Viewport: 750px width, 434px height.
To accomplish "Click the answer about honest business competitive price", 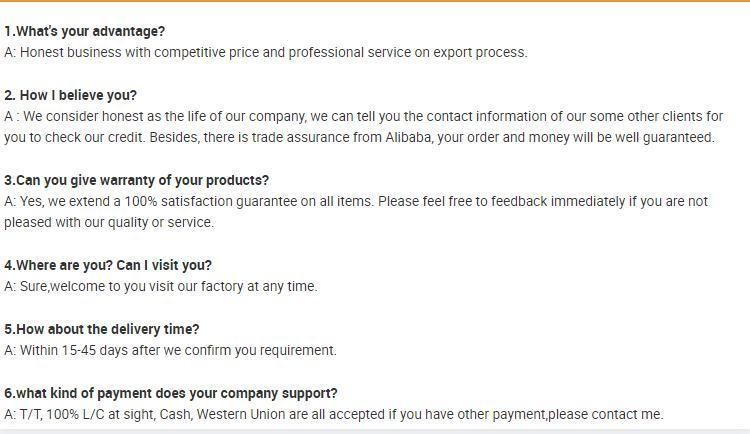I will tap(265, 52).
